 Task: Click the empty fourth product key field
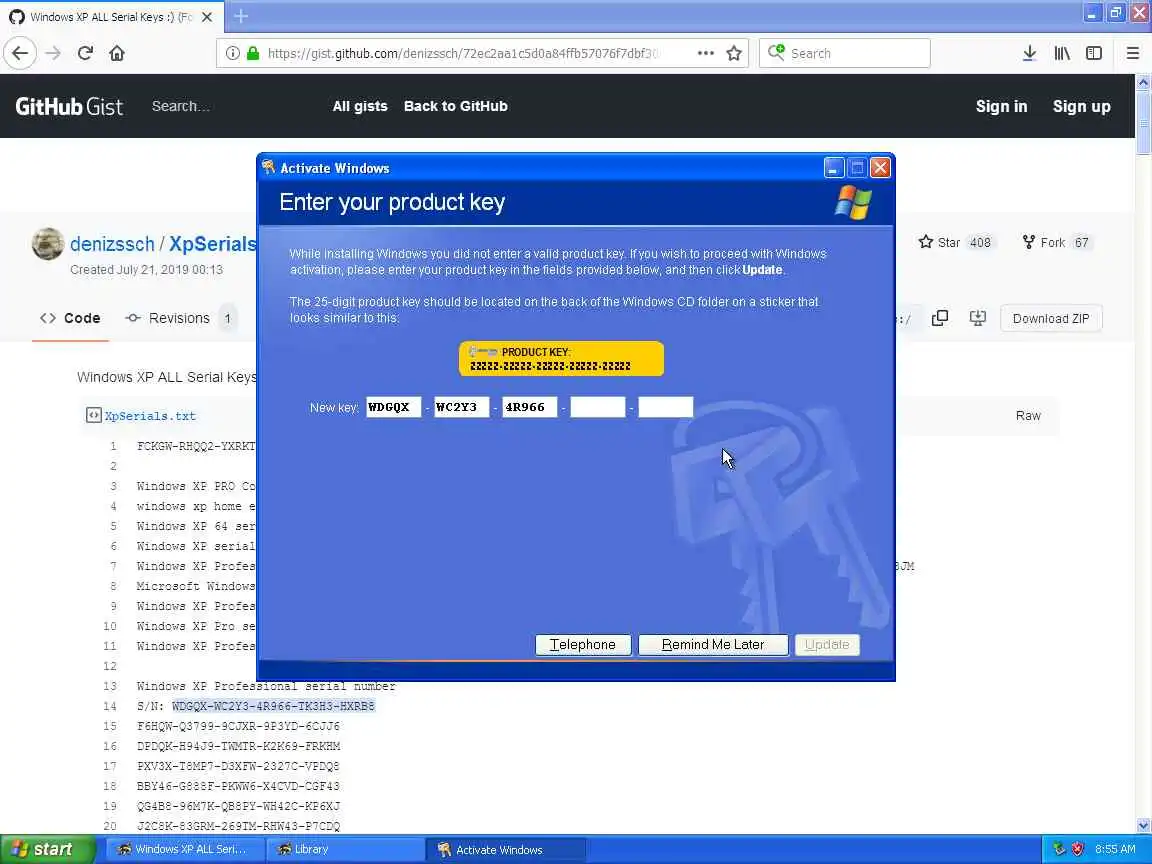(597, 407)
